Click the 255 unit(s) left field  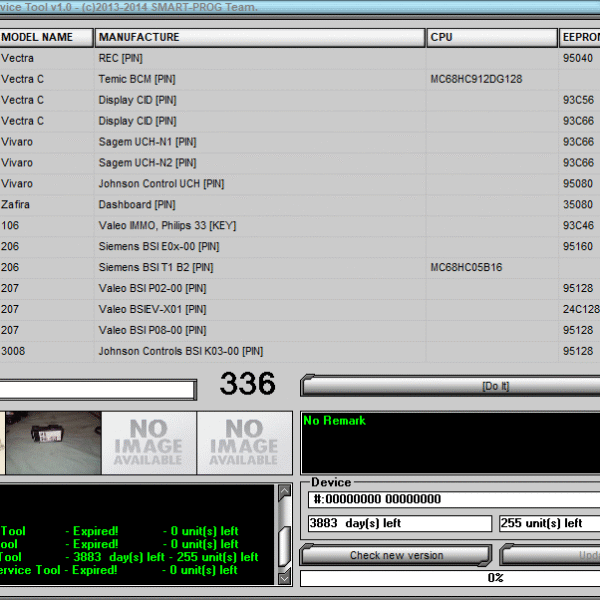(x=548, y=523)
